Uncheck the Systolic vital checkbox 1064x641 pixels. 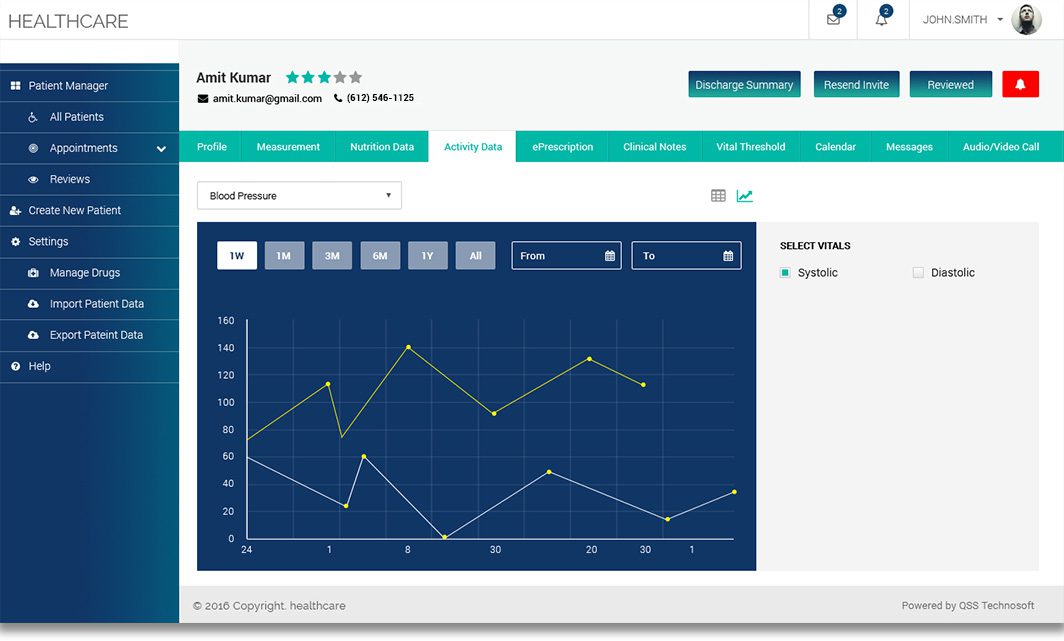click(785, 273)
